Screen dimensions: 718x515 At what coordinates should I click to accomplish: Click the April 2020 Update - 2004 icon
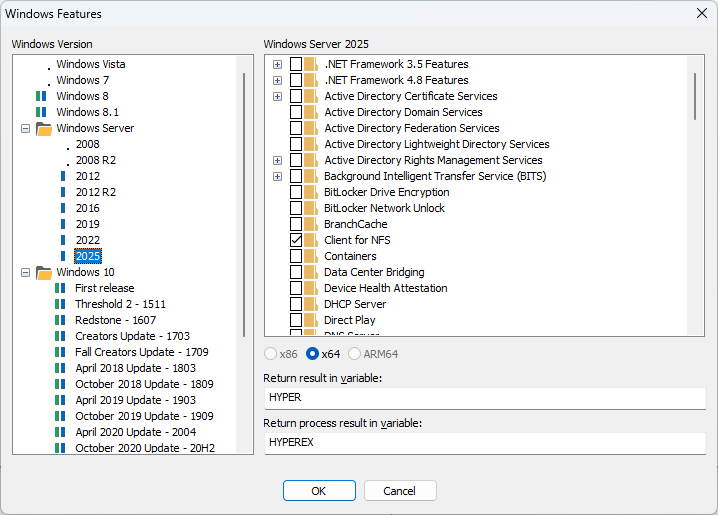point(60,432)
